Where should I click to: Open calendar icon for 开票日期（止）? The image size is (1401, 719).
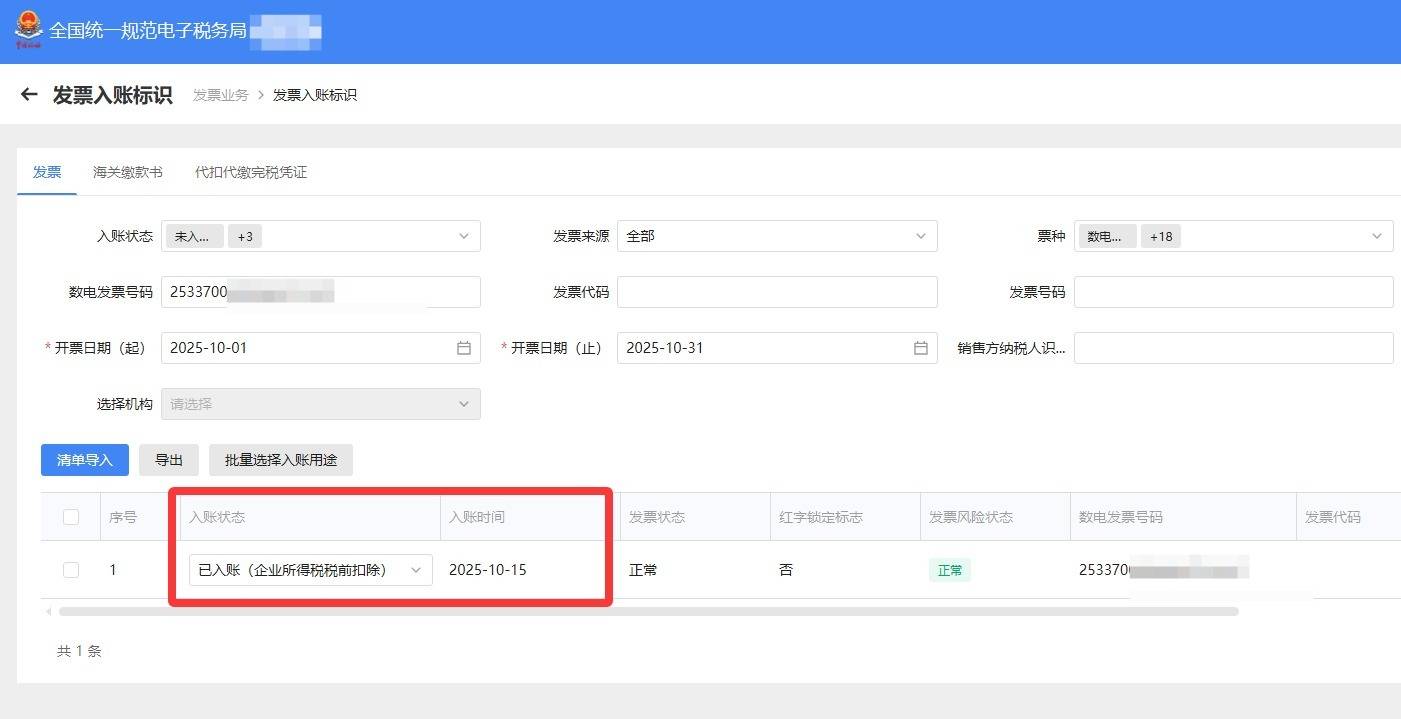coord(920,348)
